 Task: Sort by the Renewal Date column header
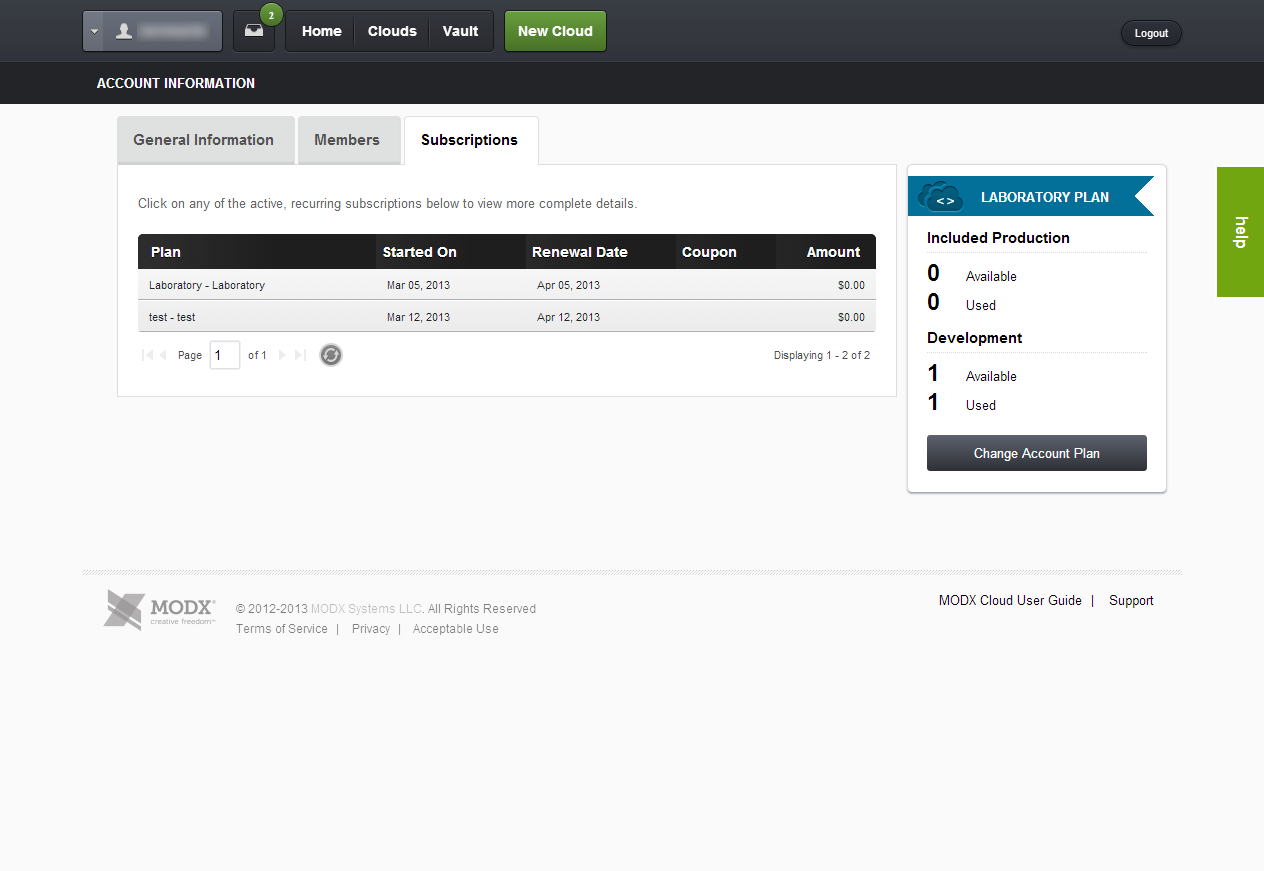(601, 252)
